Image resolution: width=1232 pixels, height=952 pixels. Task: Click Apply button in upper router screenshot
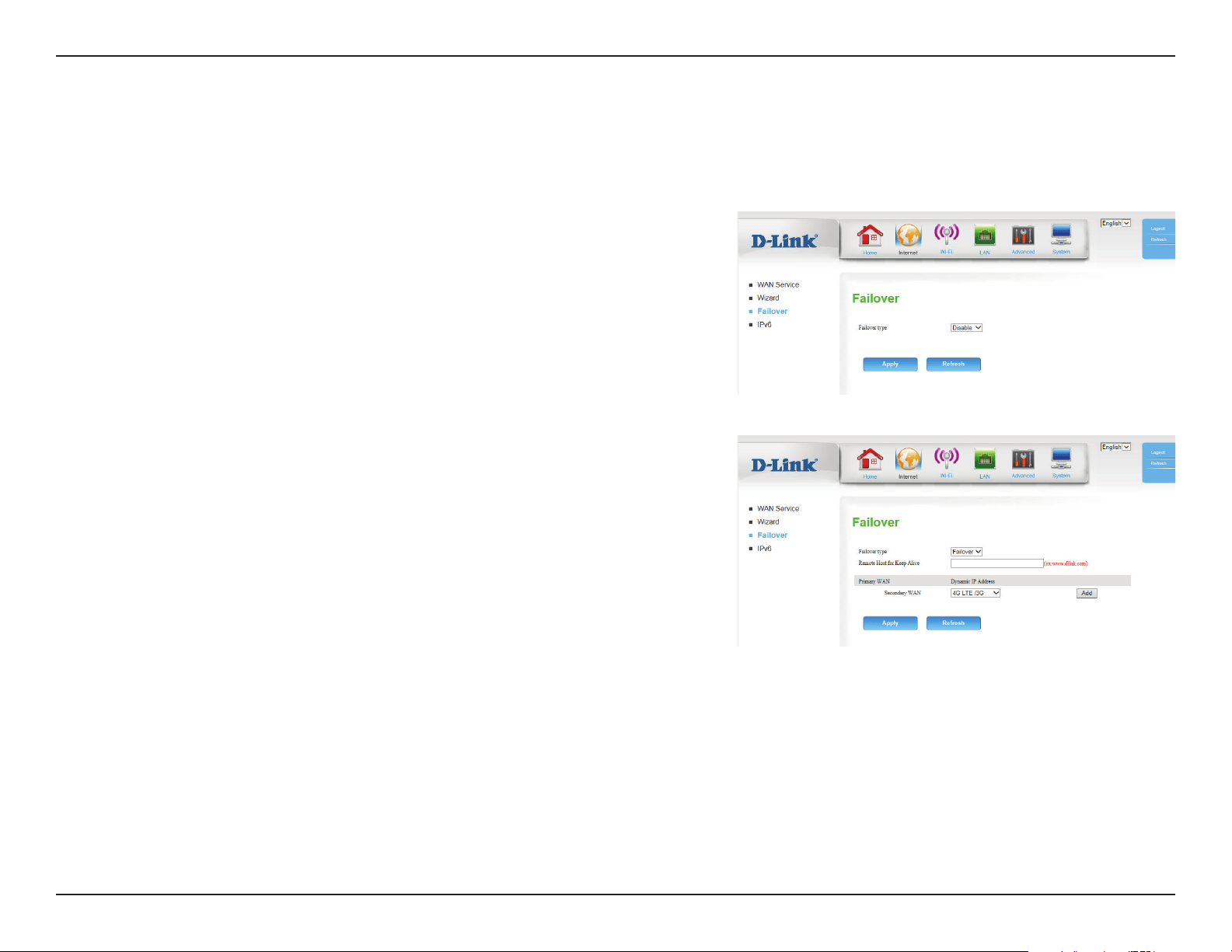(x=890, y=364)
